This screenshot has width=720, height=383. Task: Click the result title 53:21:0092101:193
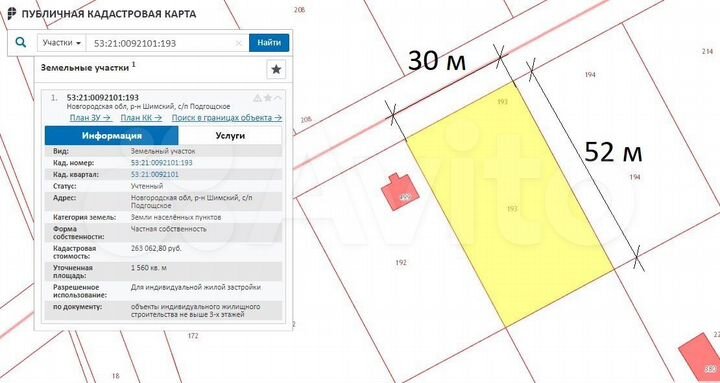103,97
